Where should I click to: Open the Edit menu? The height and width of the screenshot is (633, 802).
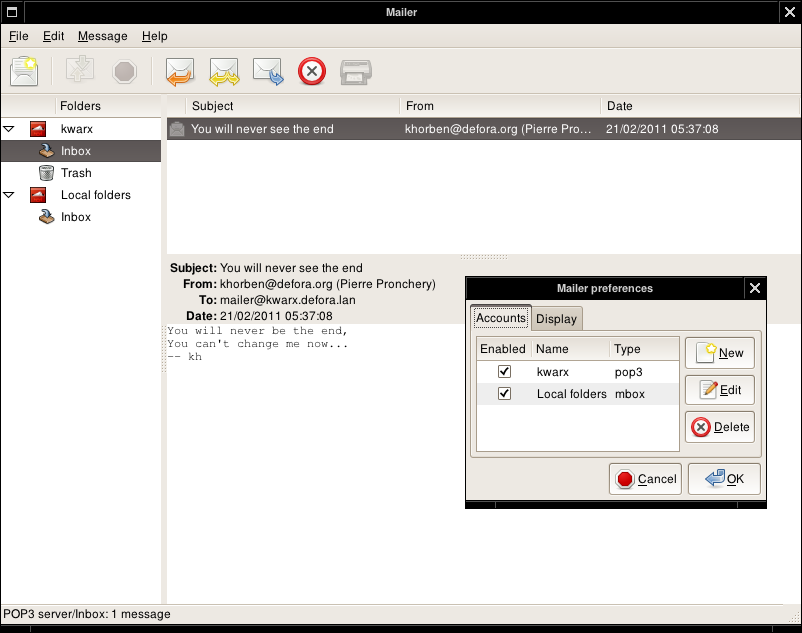pyautogui.click(x=53, y=36)
